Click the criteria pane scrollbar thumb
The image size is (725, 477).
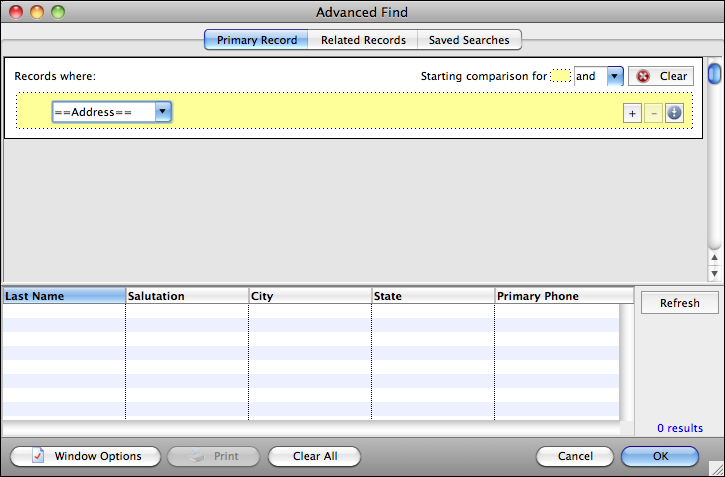(714, 75)
